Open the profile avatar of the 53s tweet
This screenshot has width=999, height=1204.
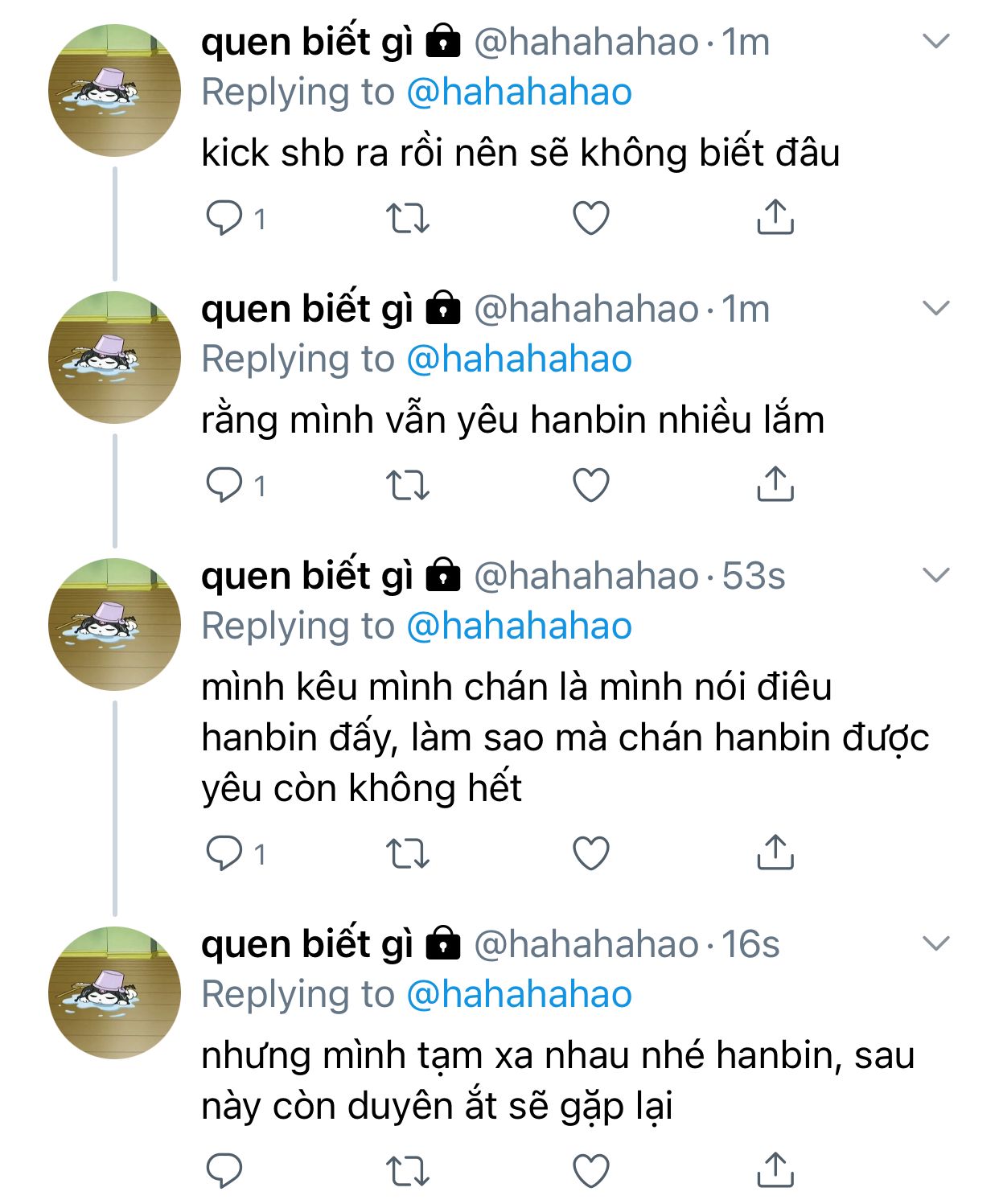click(x=115, y=624)
